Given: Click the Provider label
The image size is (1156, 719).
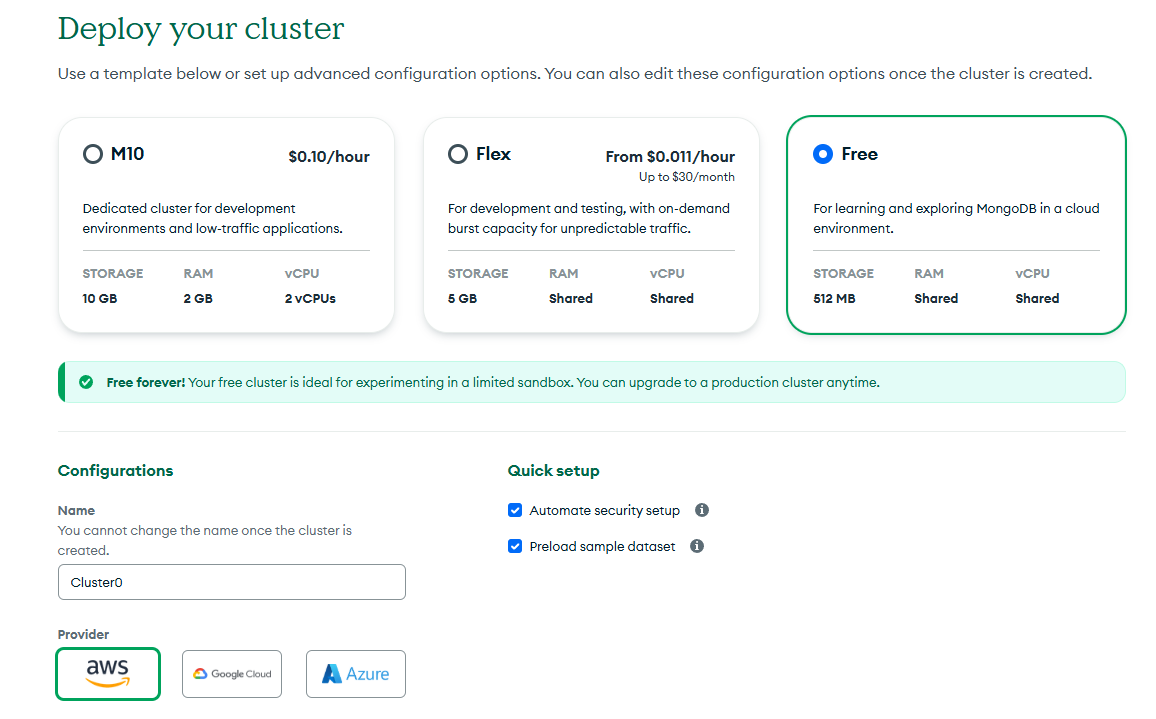Looking at the screenshot, I should click(x=83, y=634).
